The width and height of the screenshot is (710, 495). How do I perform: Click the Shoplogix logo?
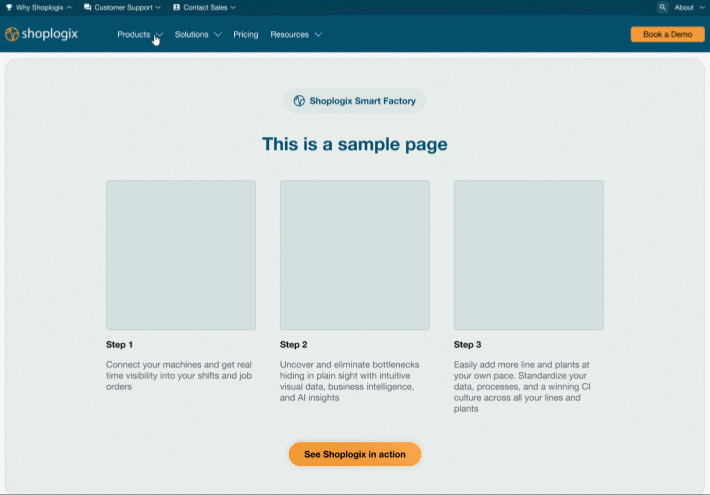tap(41, 34)
